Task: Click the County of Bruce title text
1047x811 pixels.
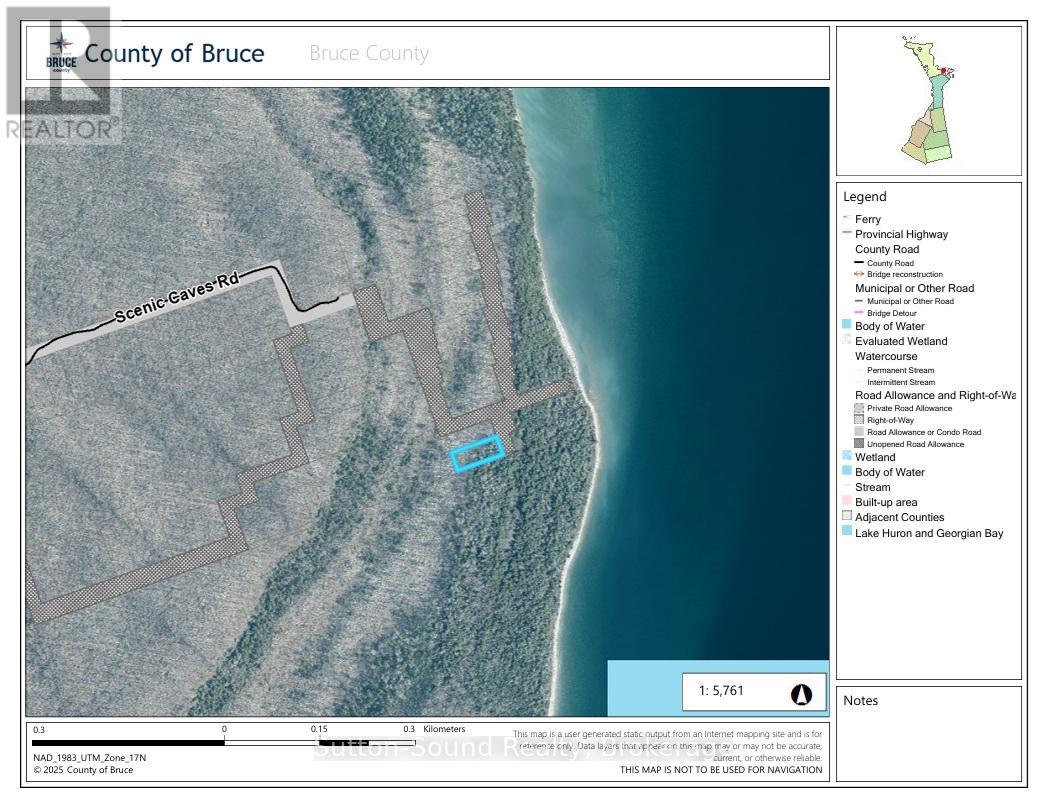Action: pyautogui.click(x=174, y=53)
